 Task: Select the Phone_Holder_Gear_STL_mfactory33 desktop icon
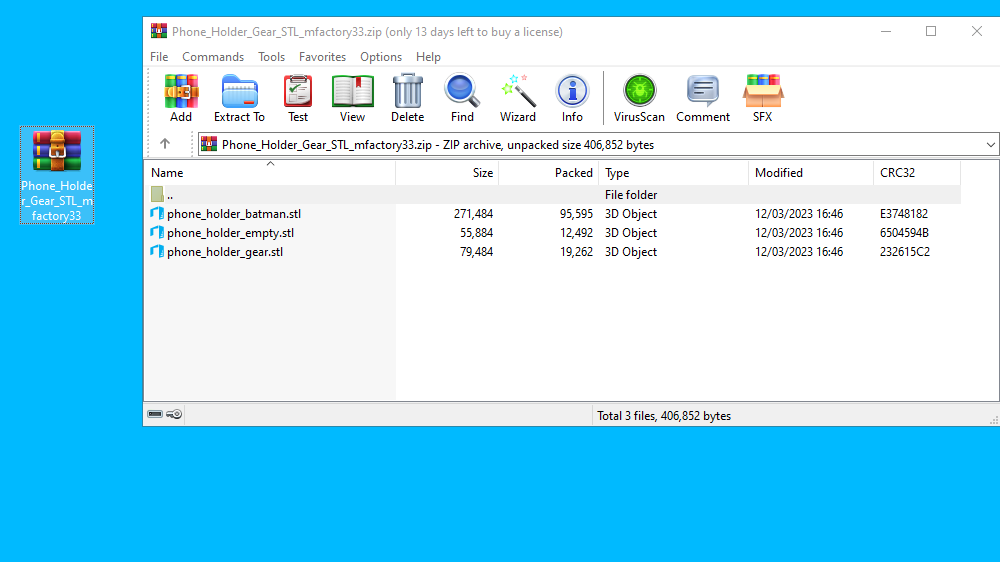coord(57,175)
